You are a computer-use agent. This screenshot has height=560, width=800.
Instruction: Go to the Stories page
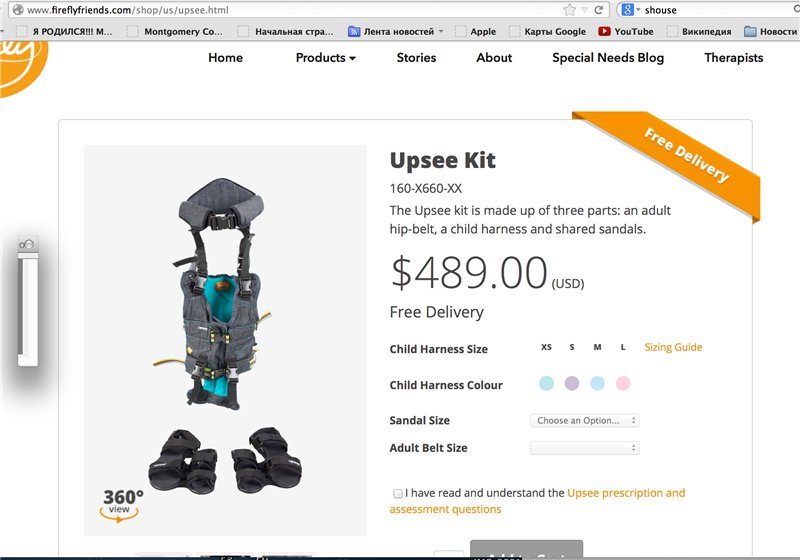[x=416, y=58]
